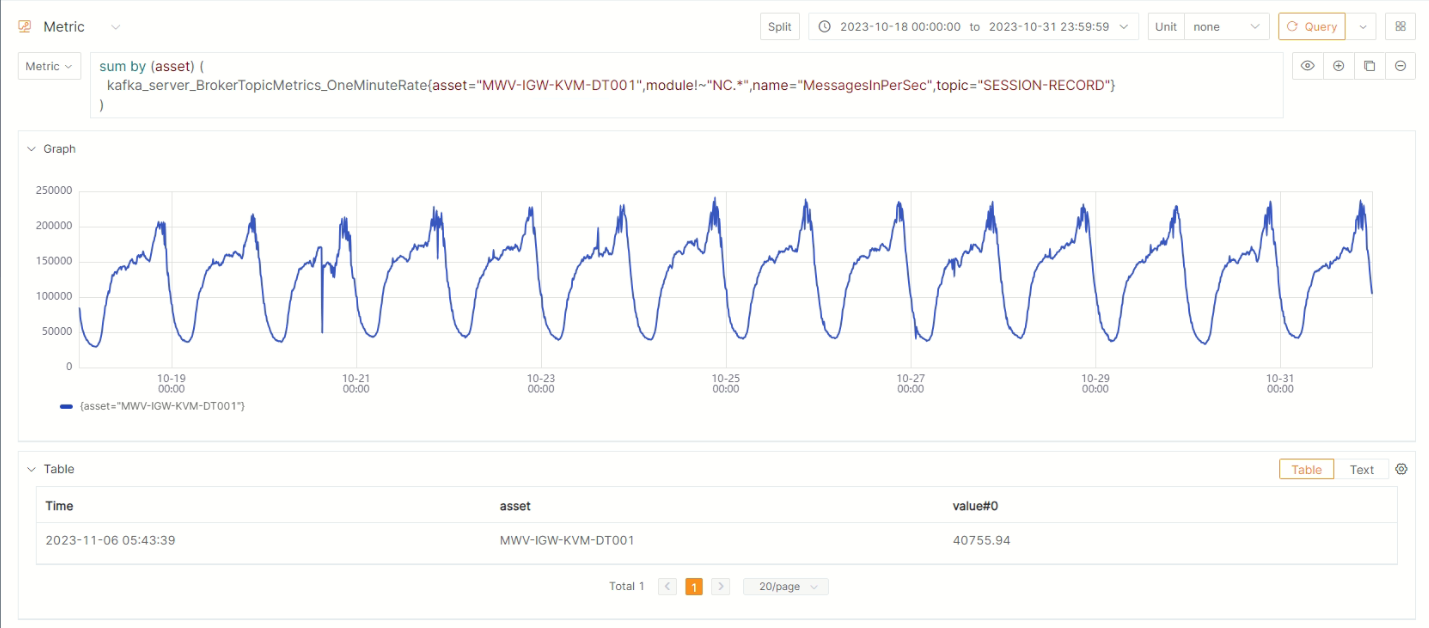Switch result view to Table
The height and width of the screenshot is (628, 1429).
[1306, 469]
